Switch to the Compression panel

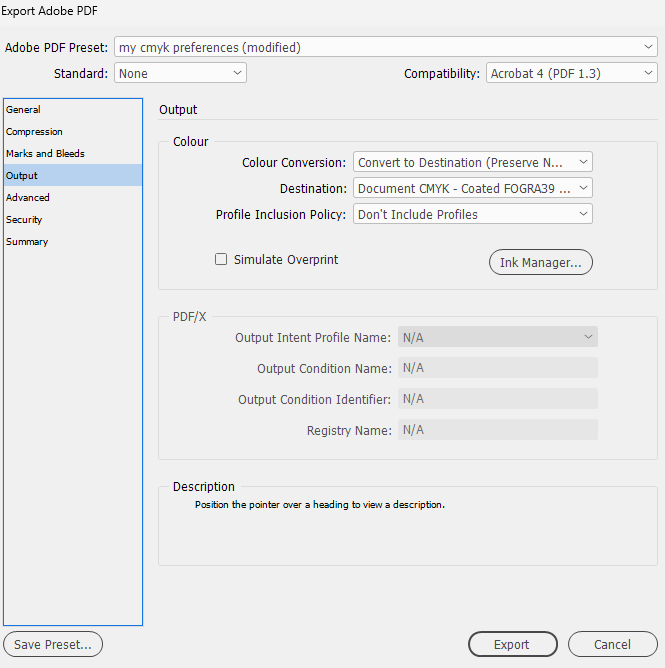[x=73, y=132]
